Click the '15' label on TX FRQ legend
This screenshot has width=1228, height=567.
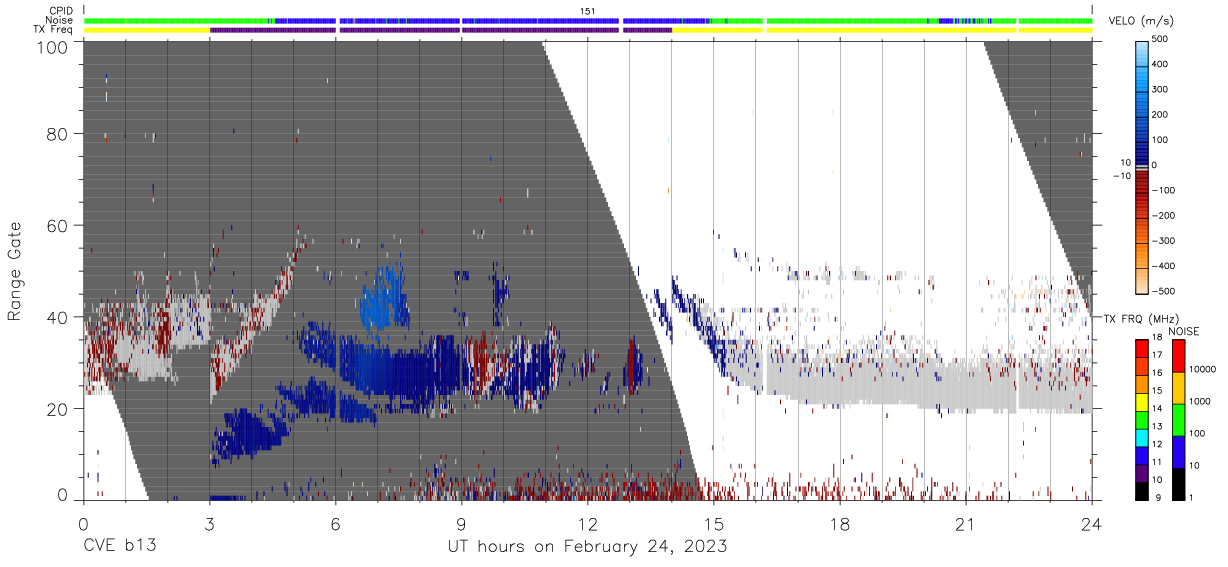tap(1159, 390)
